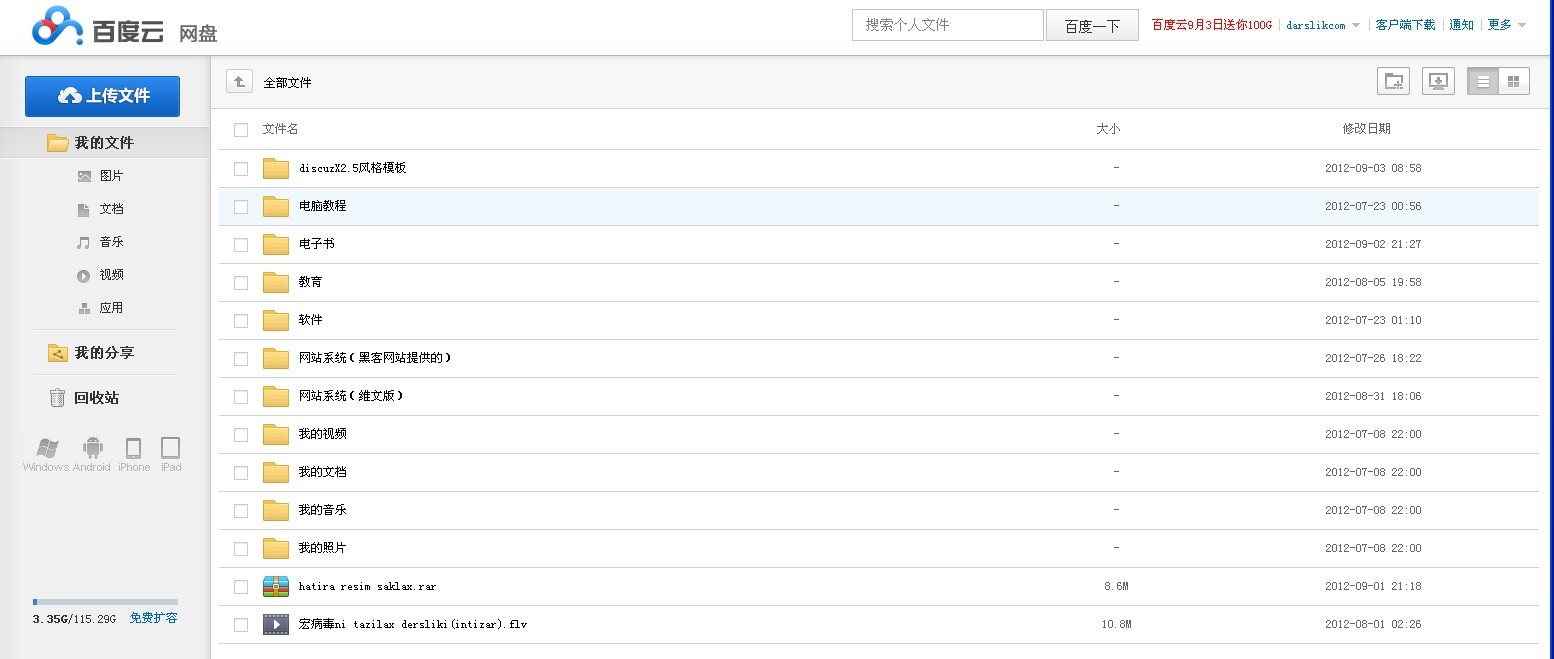This screenshot has height=659, width=1554.
Task: Check the box for 网站系统(黑客网站提供的)
Action: tap(241, 359)
